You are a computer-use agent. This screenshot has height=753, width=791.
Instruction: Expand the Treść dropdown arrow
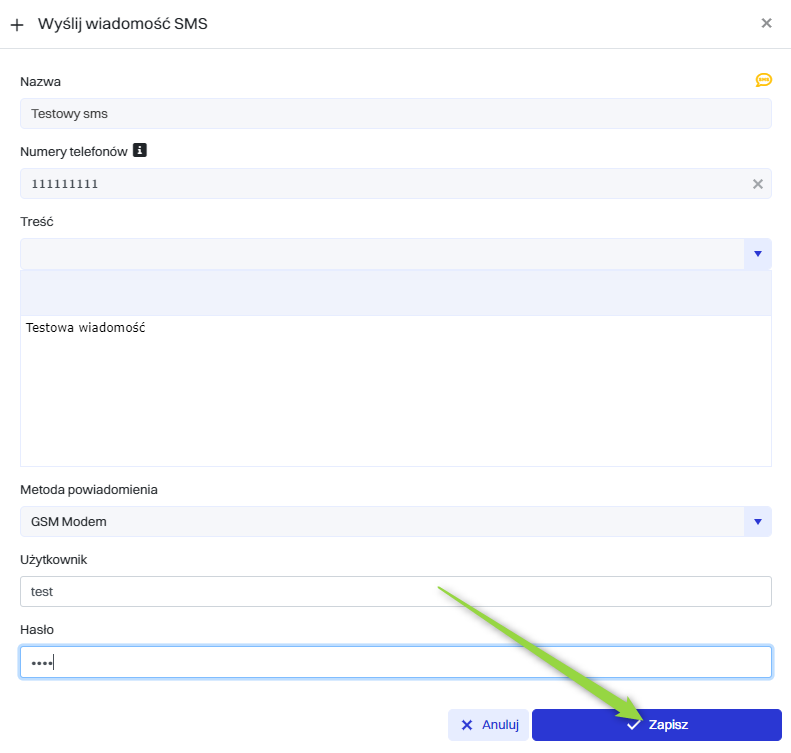click(757, 254)
